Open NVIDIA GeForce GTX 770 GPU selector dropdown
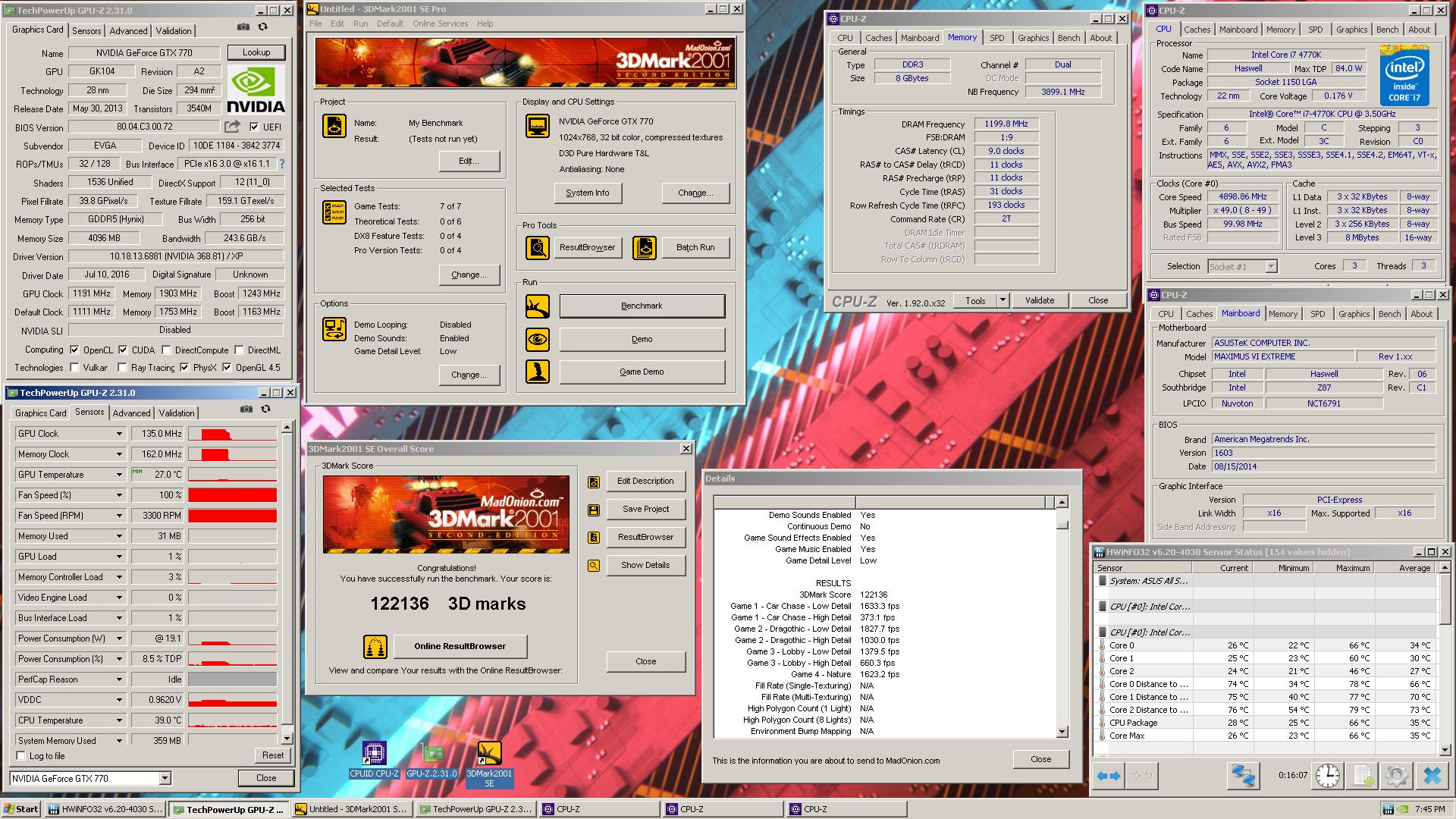This screenshot has width=1456, height=819. (165, 778)
